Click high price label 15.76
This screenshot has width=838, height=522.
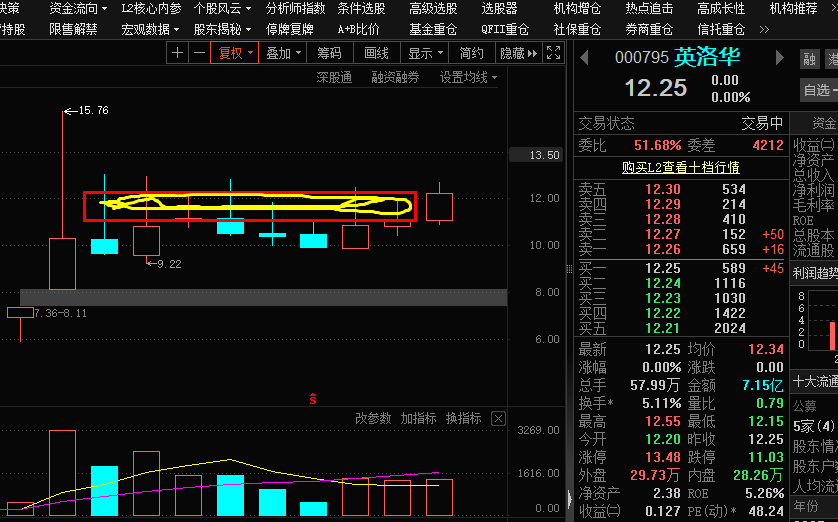point(93,110)
